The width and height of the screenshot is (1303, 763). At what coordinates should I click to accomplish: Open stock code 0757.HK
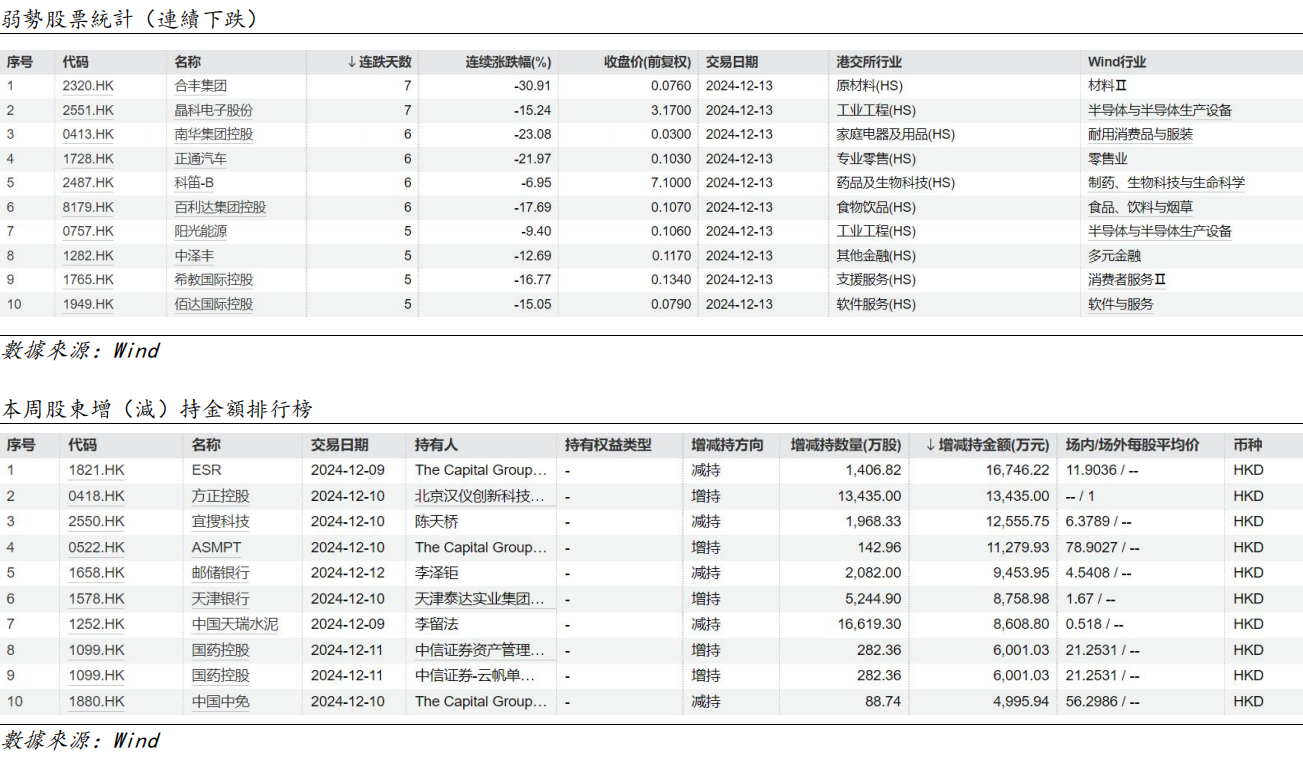(88, 231)
